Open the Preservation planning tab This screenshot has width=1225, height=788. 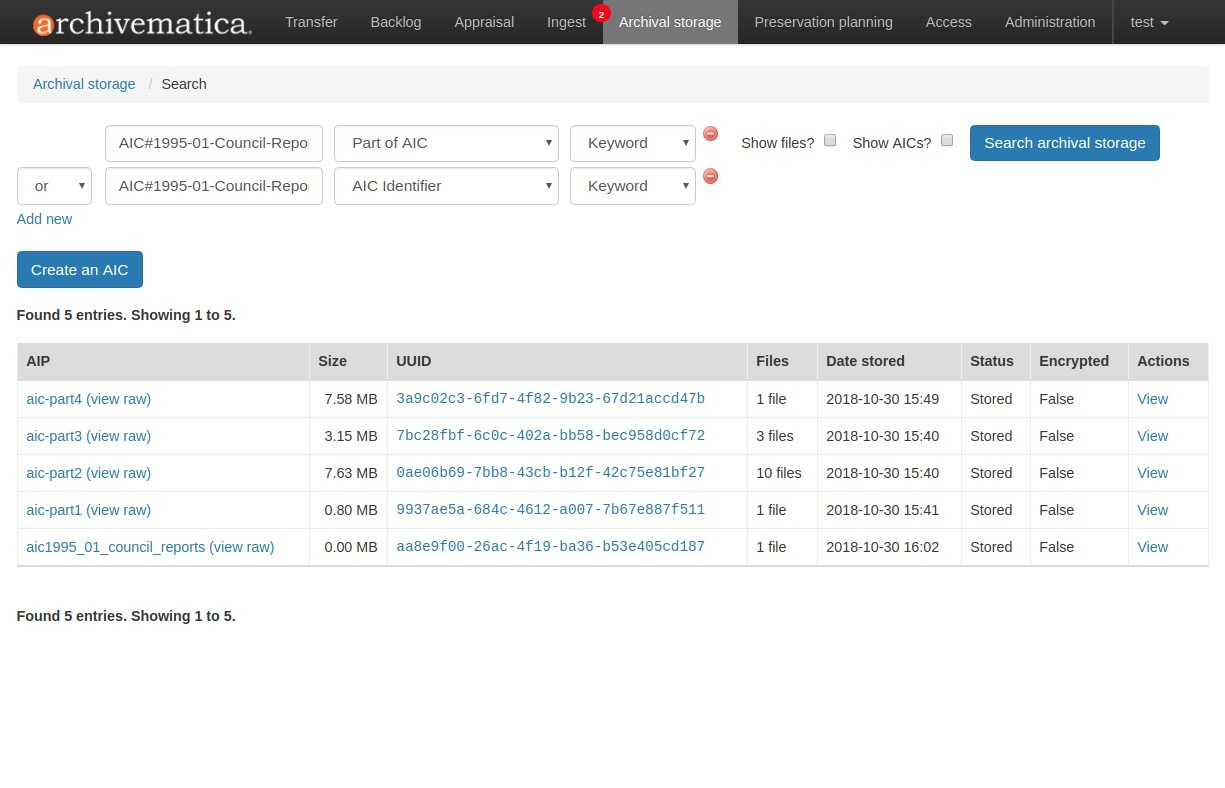point(823,22)
